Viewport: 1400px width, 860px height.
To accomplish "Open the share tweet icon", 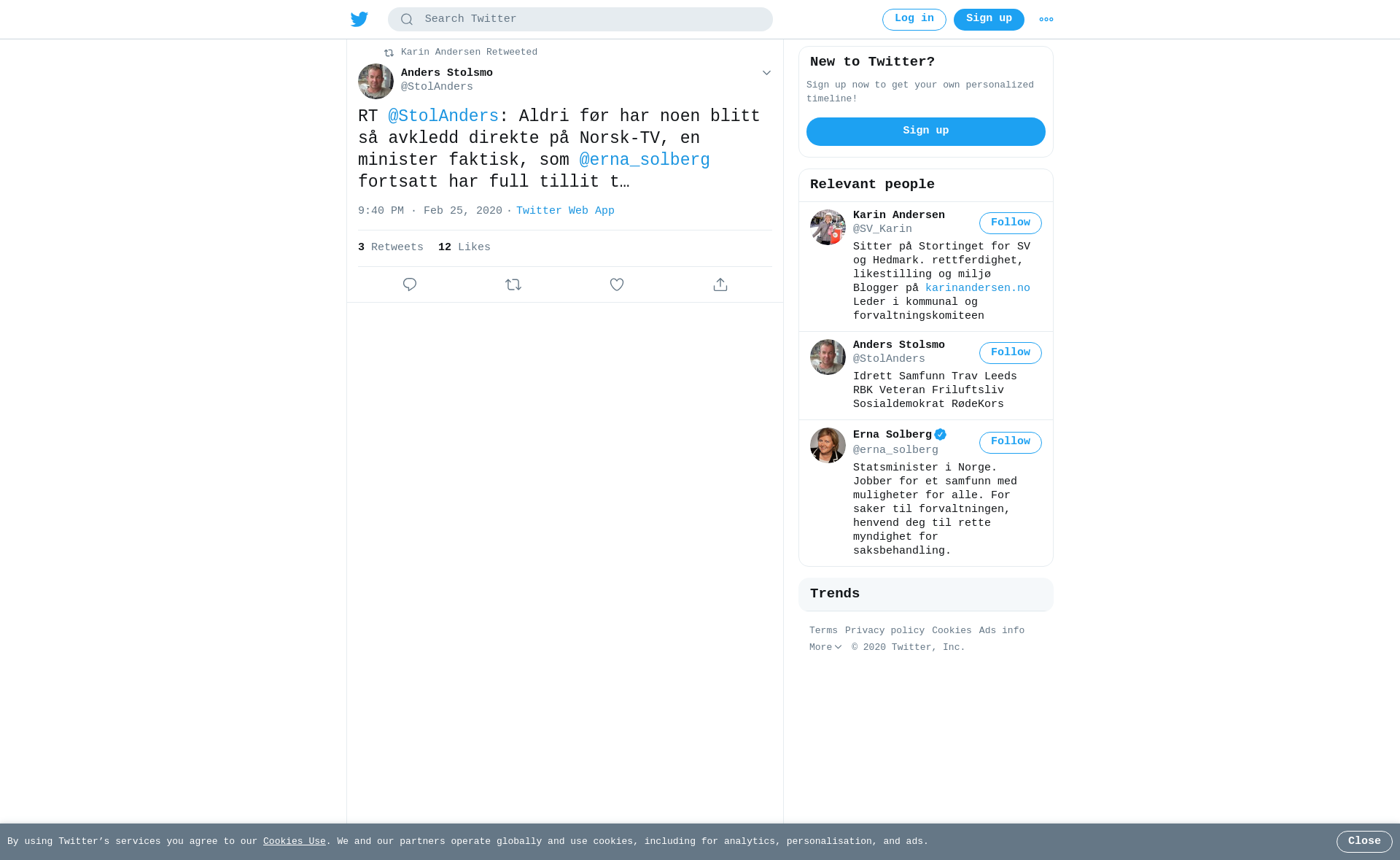I will [x=720, y=284].
